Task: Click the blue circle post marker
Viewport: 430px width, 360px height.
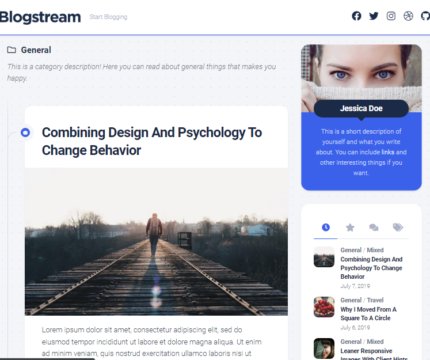Action: (25, 133)
